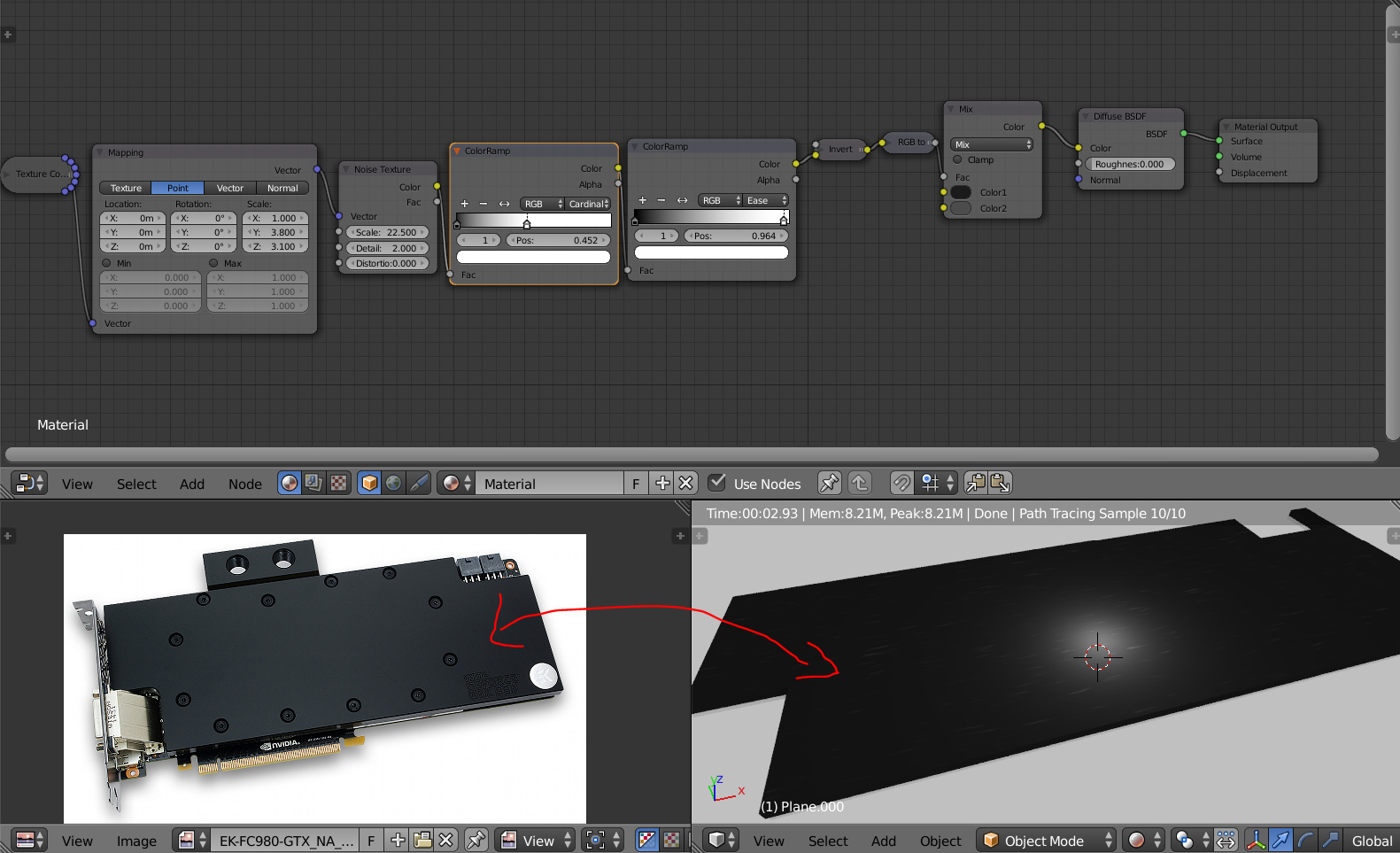Click the Invert node
Image resolution: width=1400 pixels, height=853 pixels.
click(840, 149)
